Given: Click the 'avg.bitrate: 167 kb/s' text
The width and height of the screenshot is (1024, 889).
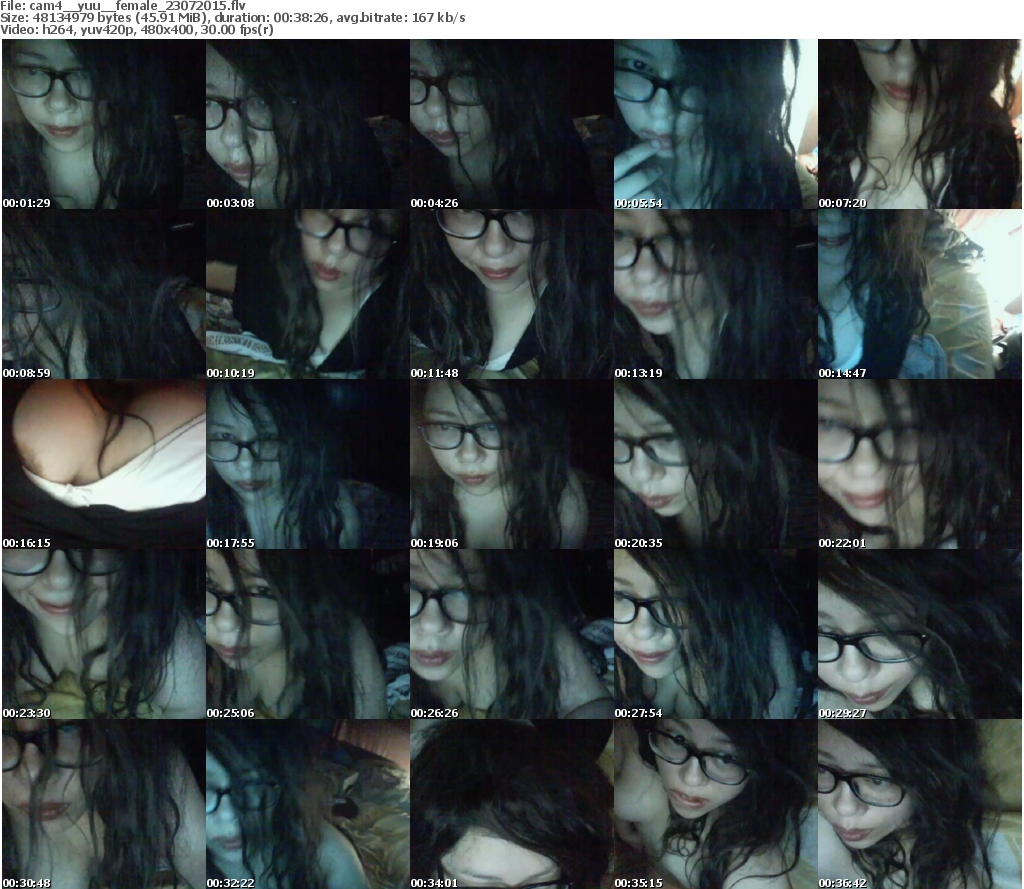Looking at the screenshot, I should coord(401,18).
